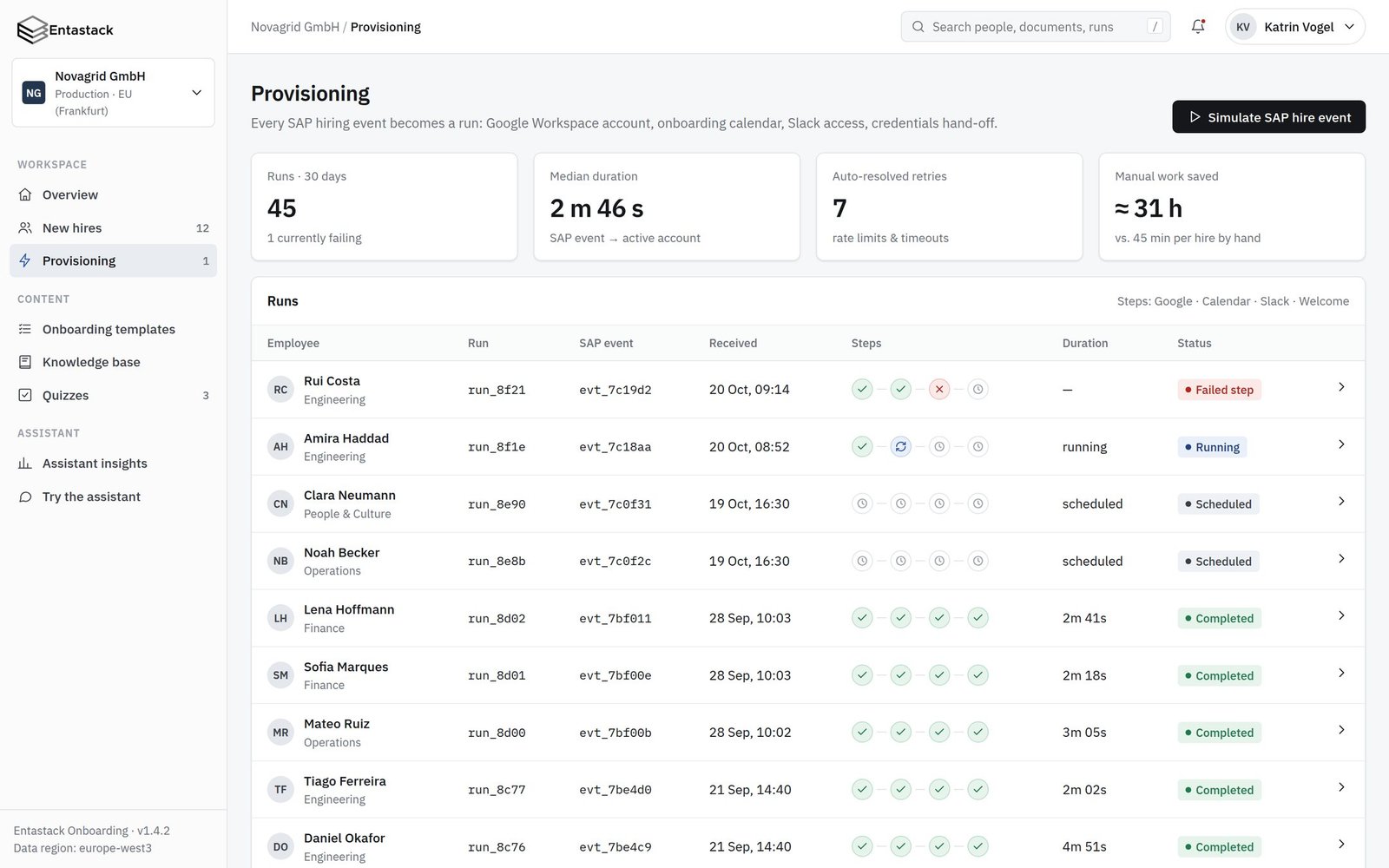Screen dimensions: 1389x868
Task: Open the Katrin Vogel account menu
Action: pos(1295,27)
